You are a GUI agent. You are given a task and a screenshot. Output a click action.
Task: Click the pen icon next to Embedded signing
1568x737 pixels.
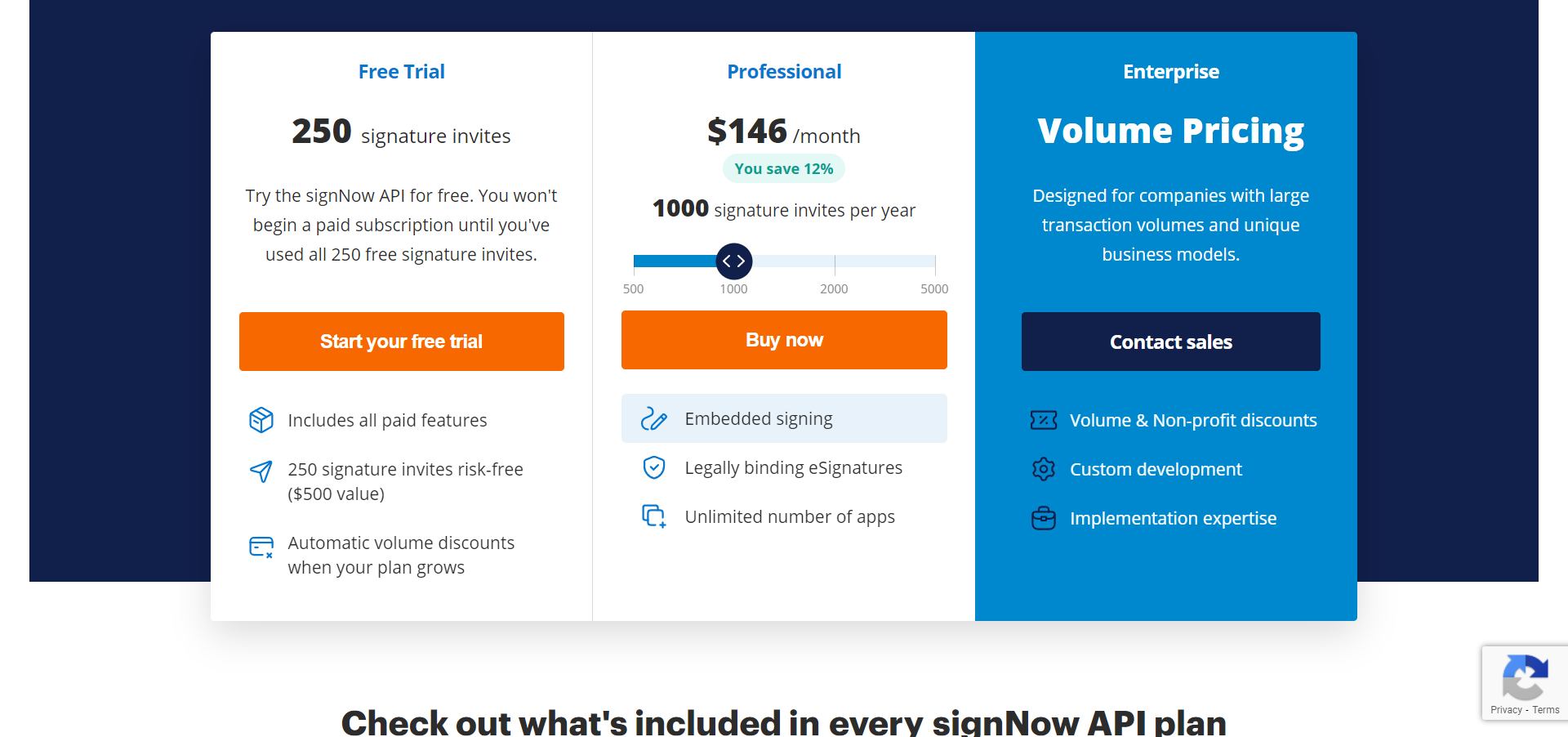(654, 418)
